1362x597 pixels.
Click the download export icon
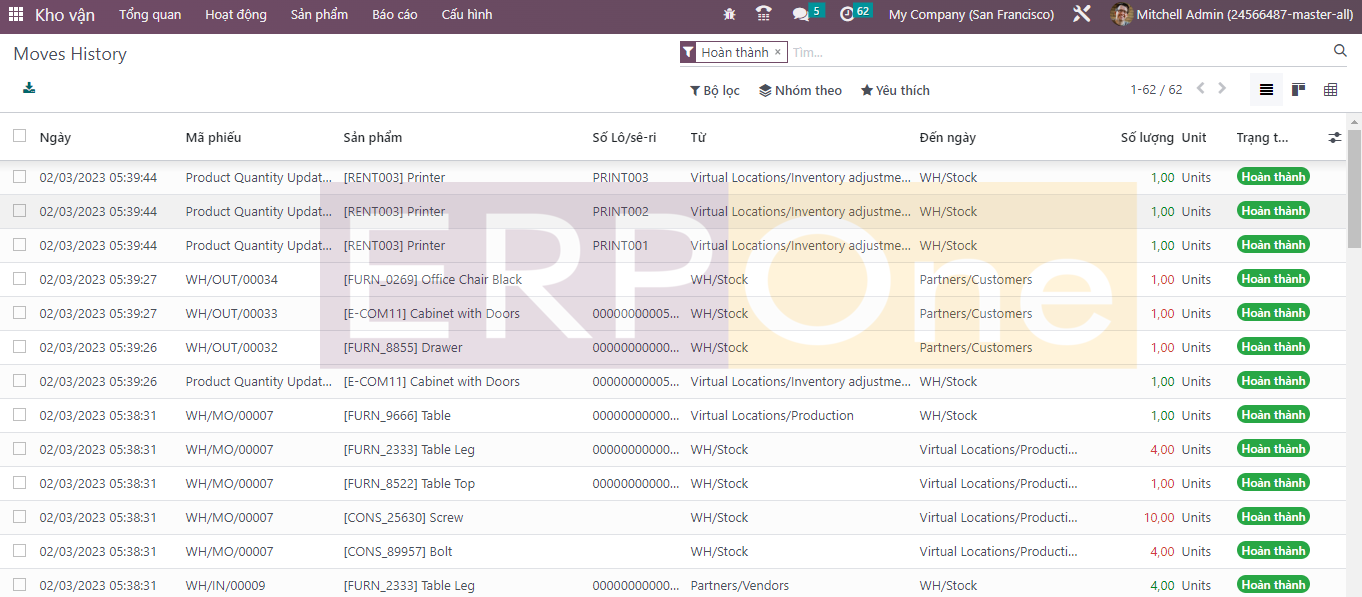tap(29, 88)
